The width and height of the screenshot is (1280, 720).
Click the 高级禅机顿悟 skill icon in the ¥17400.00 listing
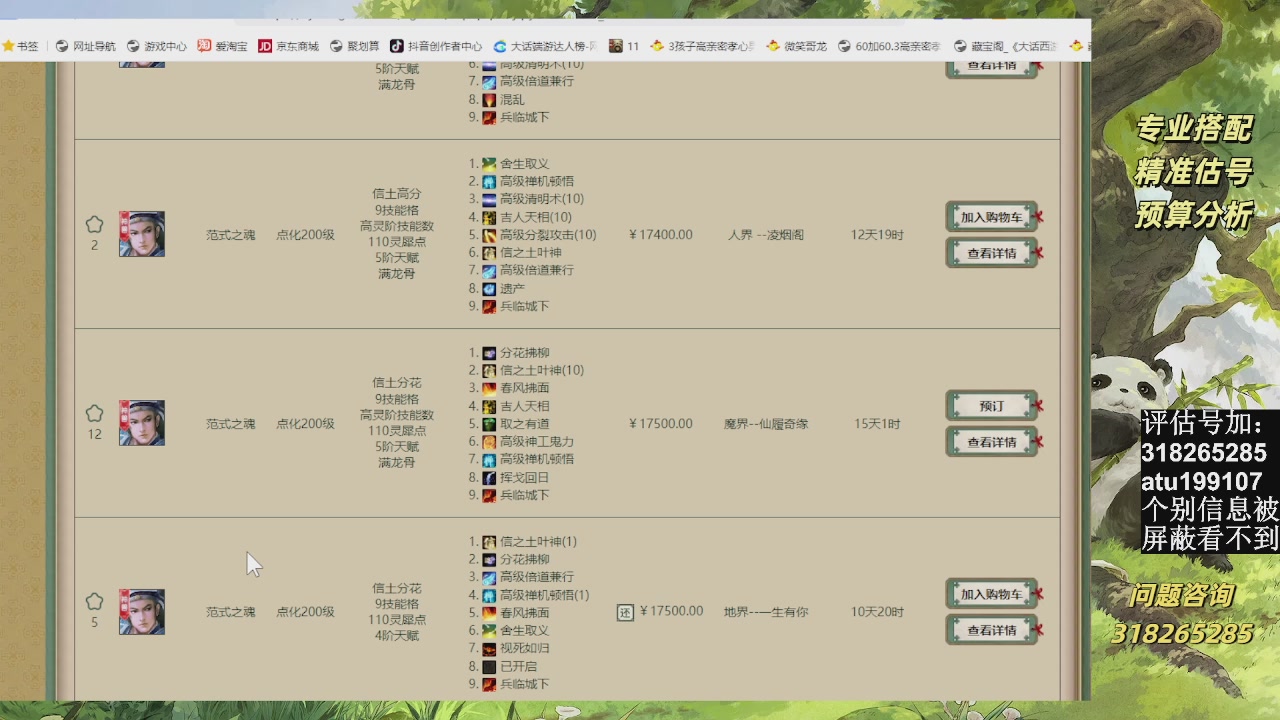click(x=489, y=182)
